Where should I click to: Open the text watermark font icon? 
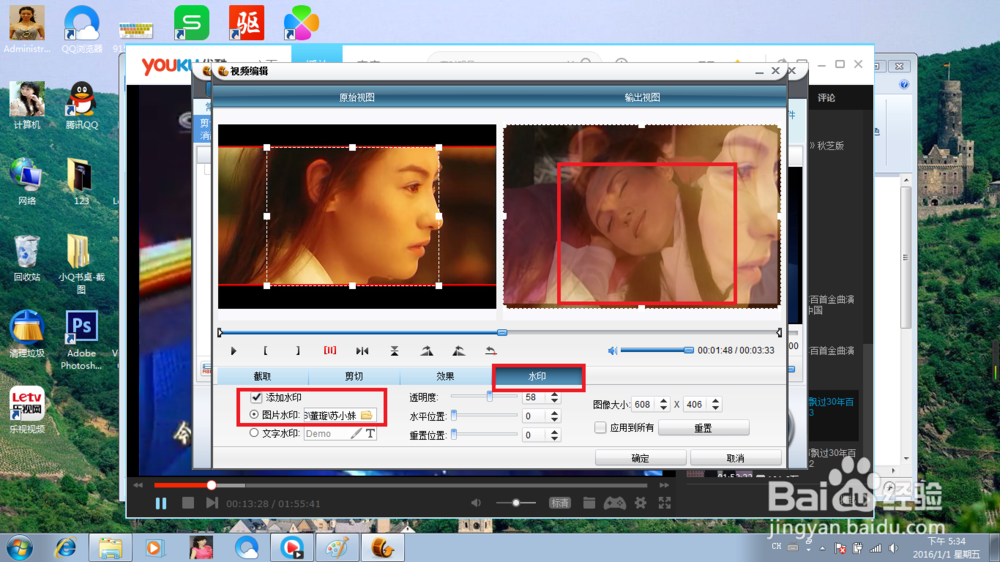(370, 434)
